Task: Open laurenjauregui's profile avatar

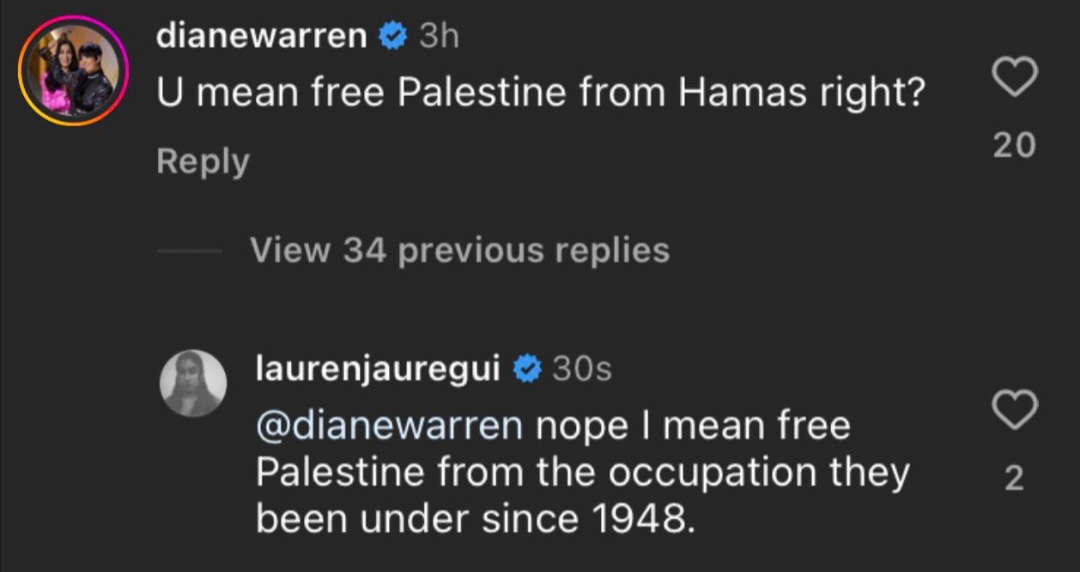Action: tap(193, 383)
